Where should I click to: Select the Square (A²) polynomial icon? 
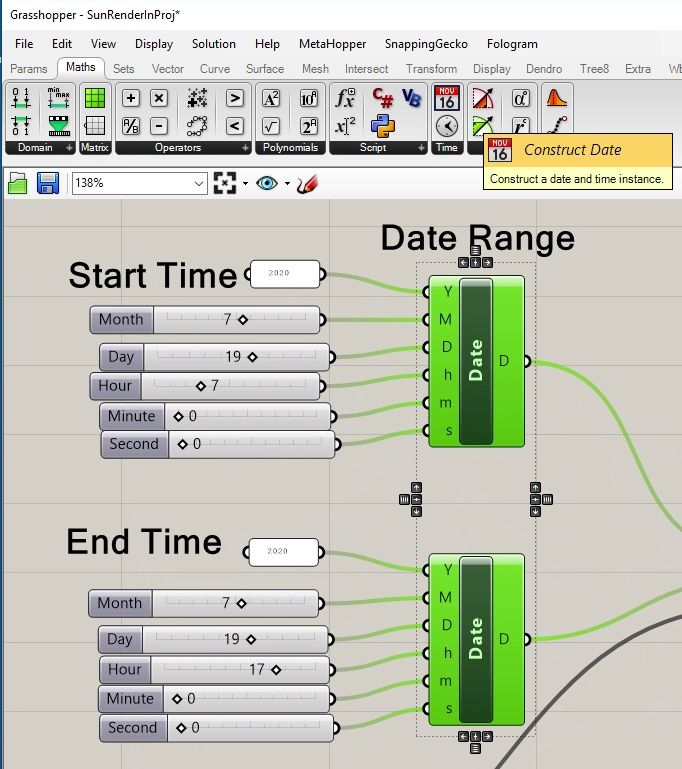pos(271,98)
